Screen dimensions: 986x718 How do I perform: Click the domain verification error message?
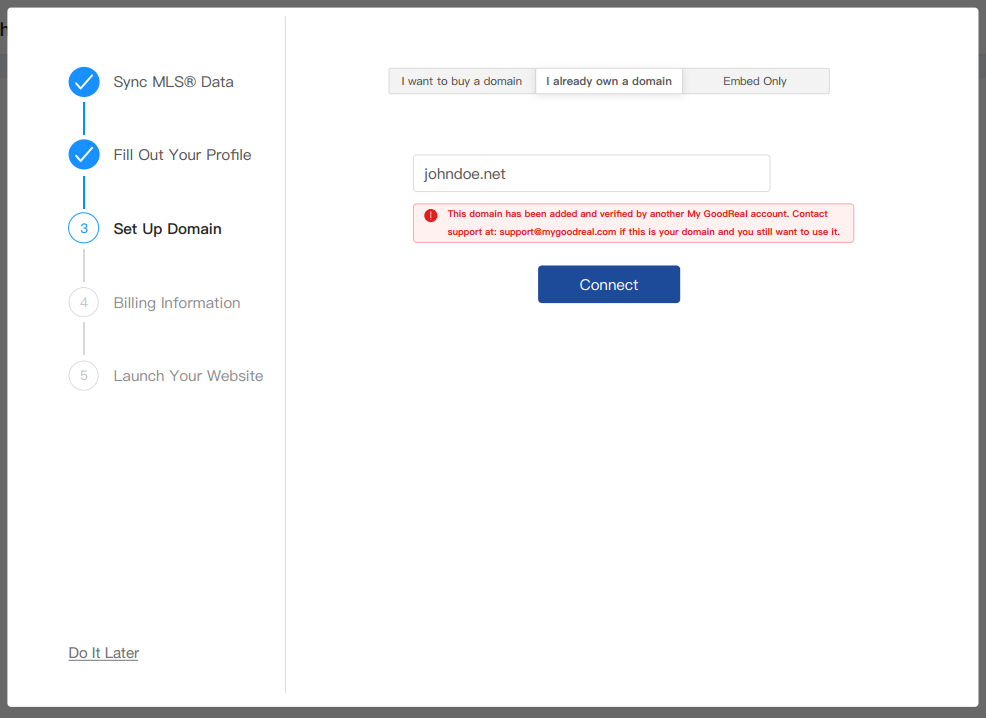click(x=633, y=222)
